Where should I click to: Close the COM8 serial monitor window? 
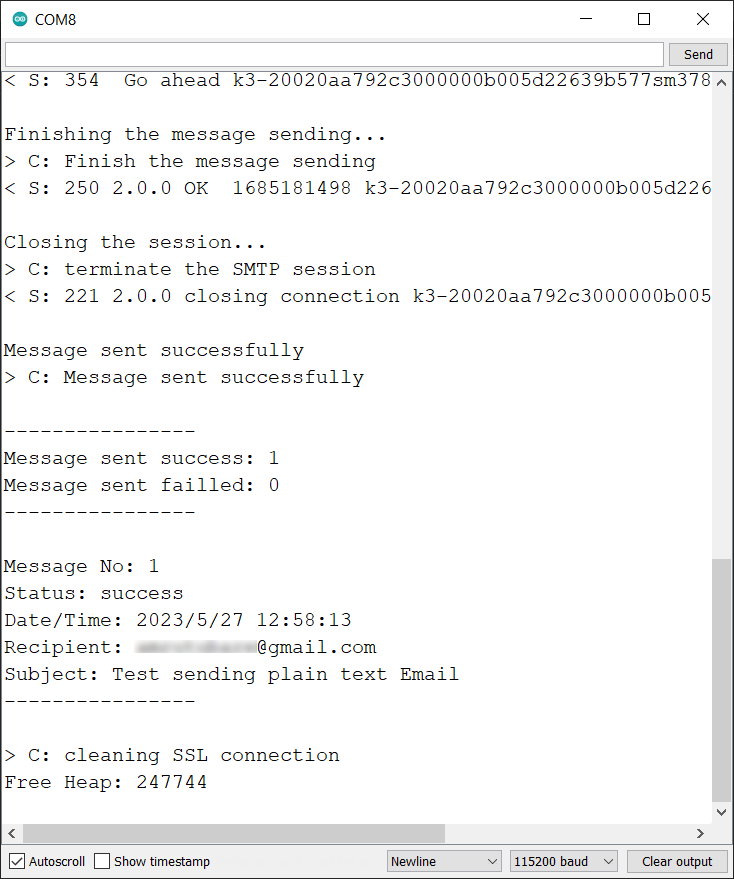pos(702,19)
